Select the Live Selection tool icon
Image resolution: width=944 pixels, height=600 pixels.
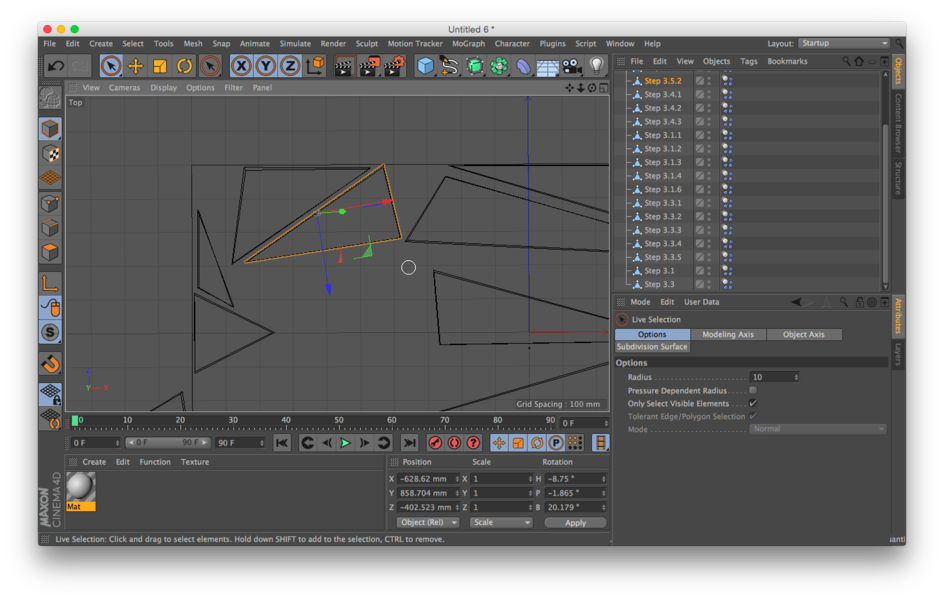click(111, 66)
